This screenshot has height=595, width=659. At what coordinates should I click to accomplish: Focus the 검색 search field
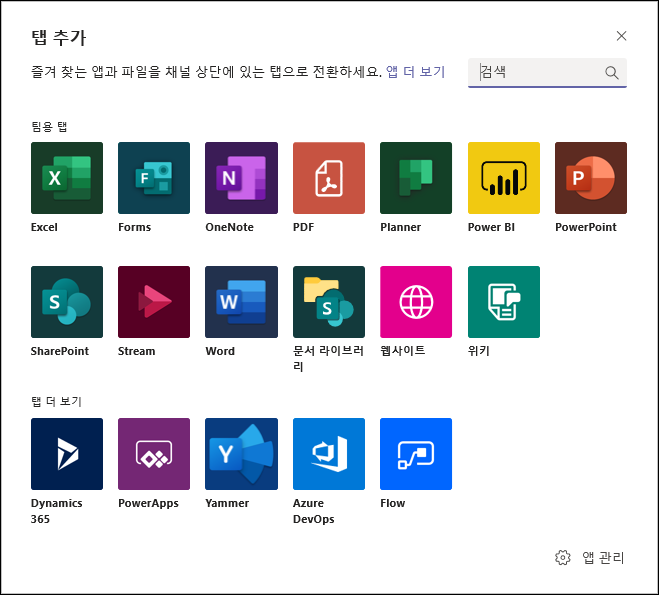[x=547, y=73]
